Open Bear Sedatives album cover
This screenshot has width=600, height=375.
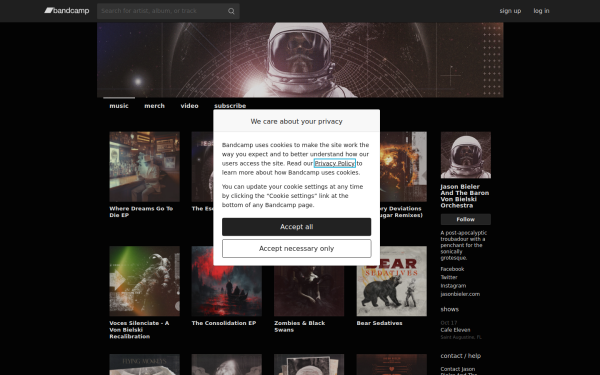(392, 281)
